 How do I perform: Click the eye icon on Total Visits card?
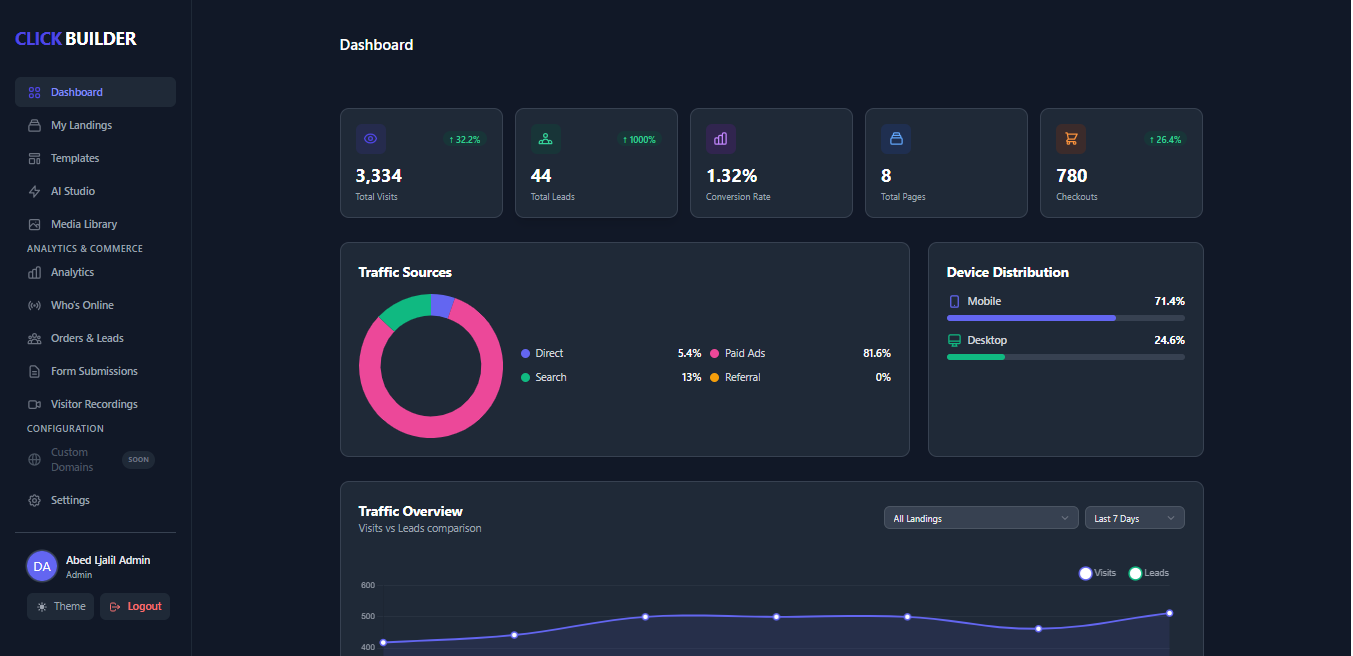coord(370,138)
